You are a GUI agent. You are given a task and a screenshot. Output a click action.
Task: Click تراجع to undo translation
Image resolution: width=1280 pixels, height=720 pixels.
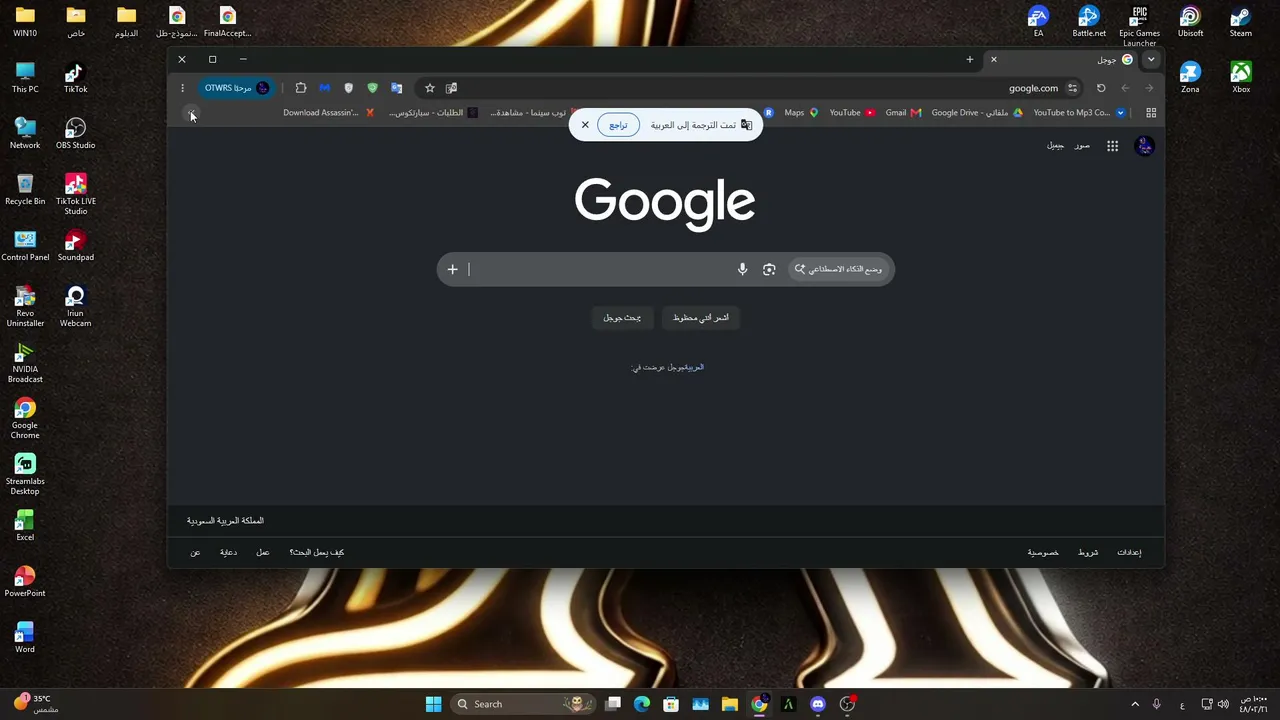tap(618, 125)
